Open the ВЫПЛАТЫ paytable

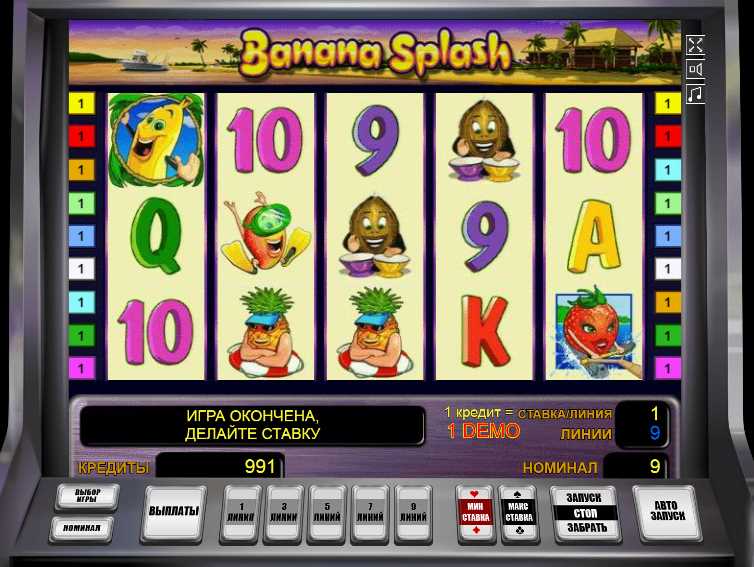coord(174,512)
